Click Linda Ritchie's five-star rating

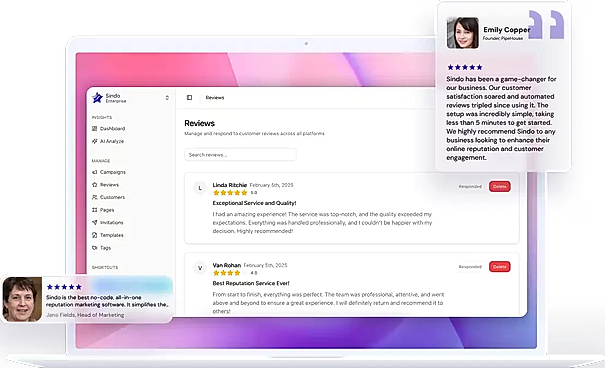(230, 192)
